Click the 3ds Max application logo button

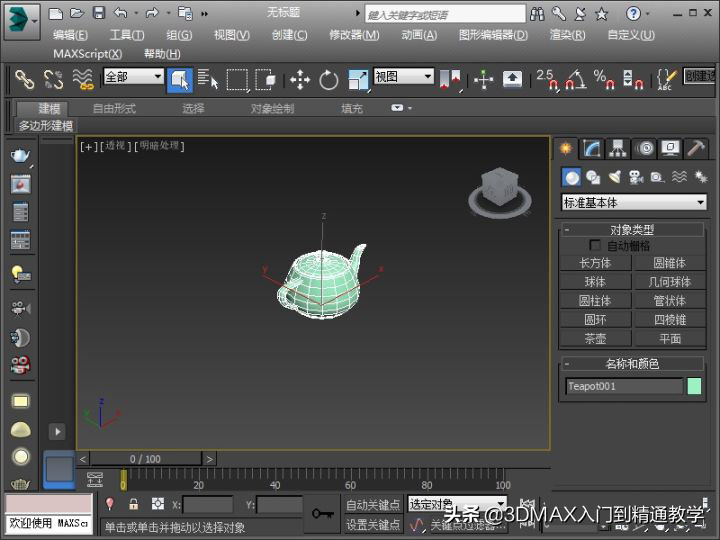coord(22,22)
